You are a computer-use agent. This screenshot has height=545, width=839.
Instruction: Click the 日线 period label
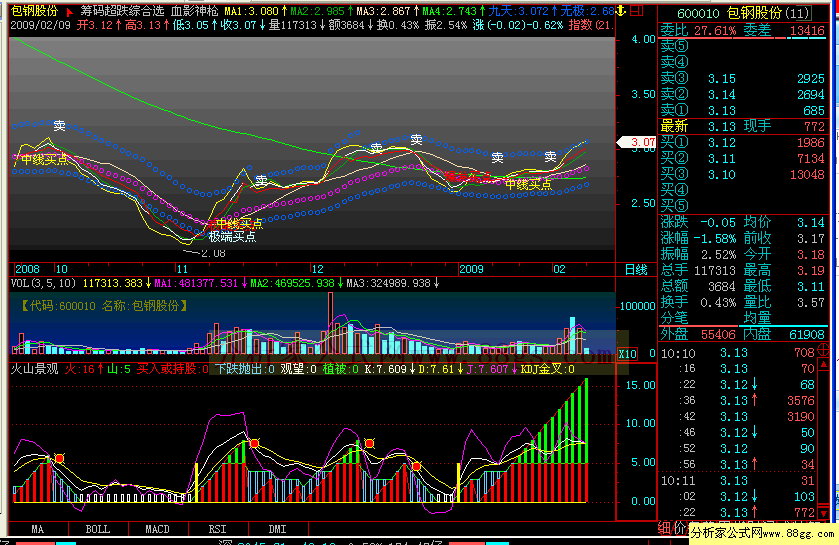tap(636, 270)
